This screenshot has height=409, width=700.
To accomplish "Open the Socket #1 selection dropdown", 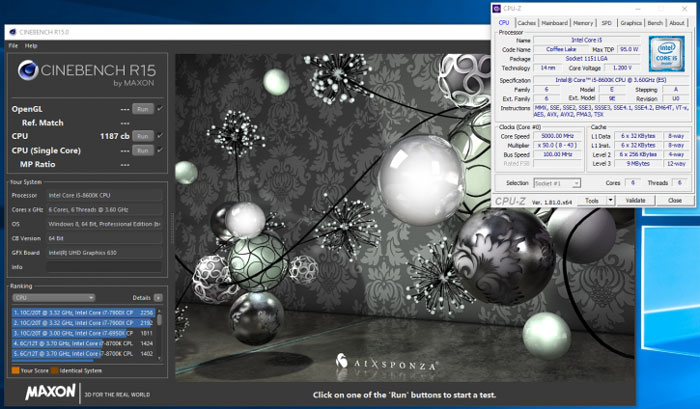I will point(558,183).
